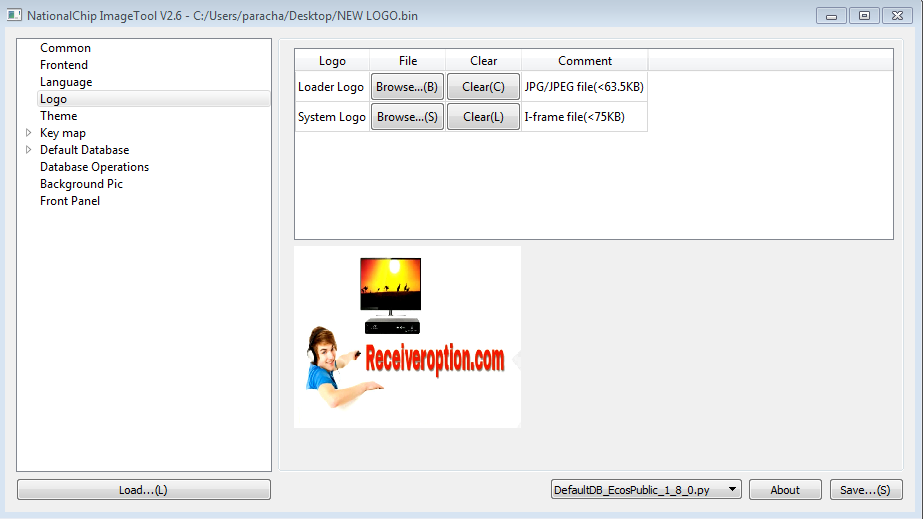This screenshot has width=923, height=519.
Task: Select the 'Loader Logo' row label
Action: click(x=331, y=86)
